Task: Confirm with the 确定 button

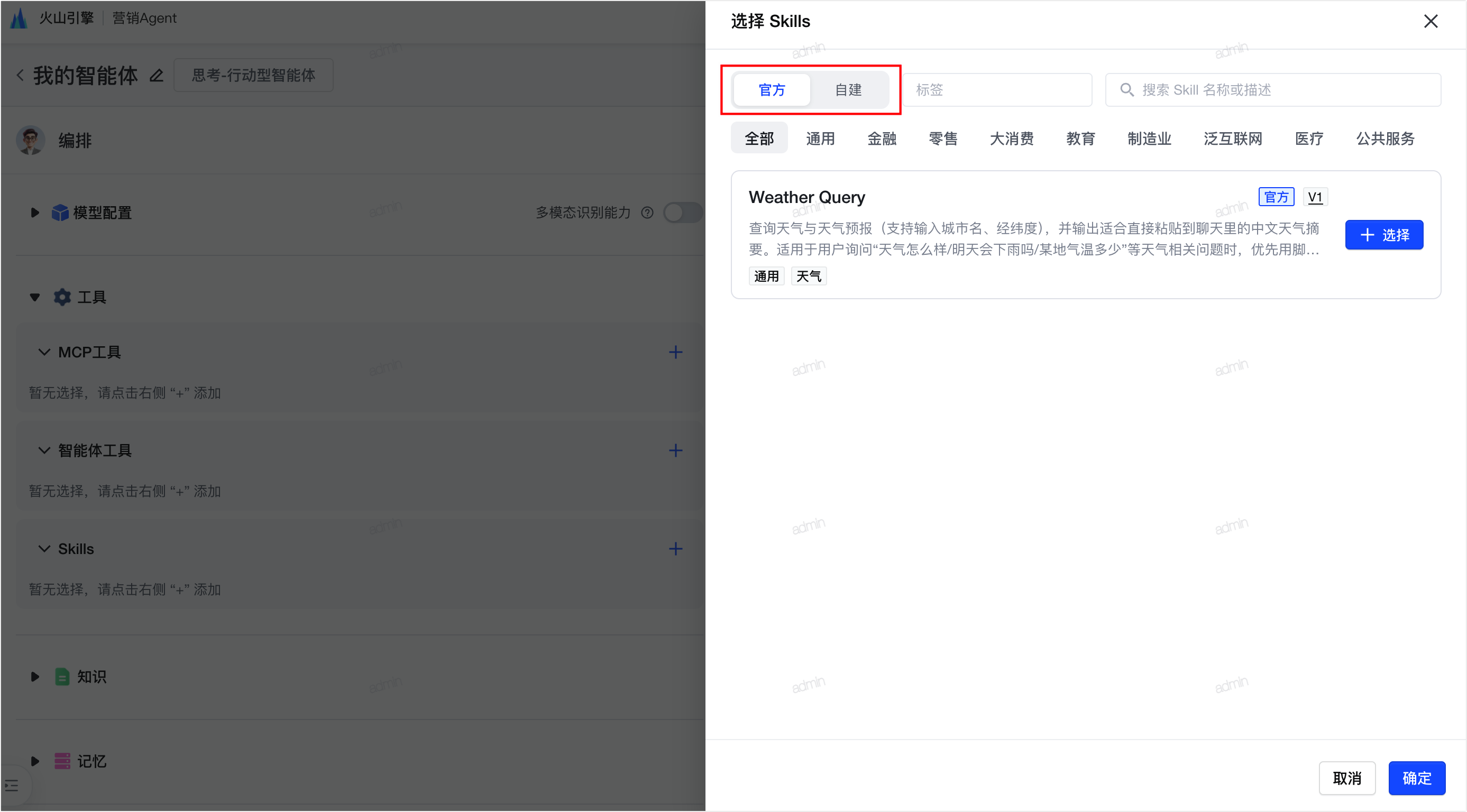Action: (1416, 778)
